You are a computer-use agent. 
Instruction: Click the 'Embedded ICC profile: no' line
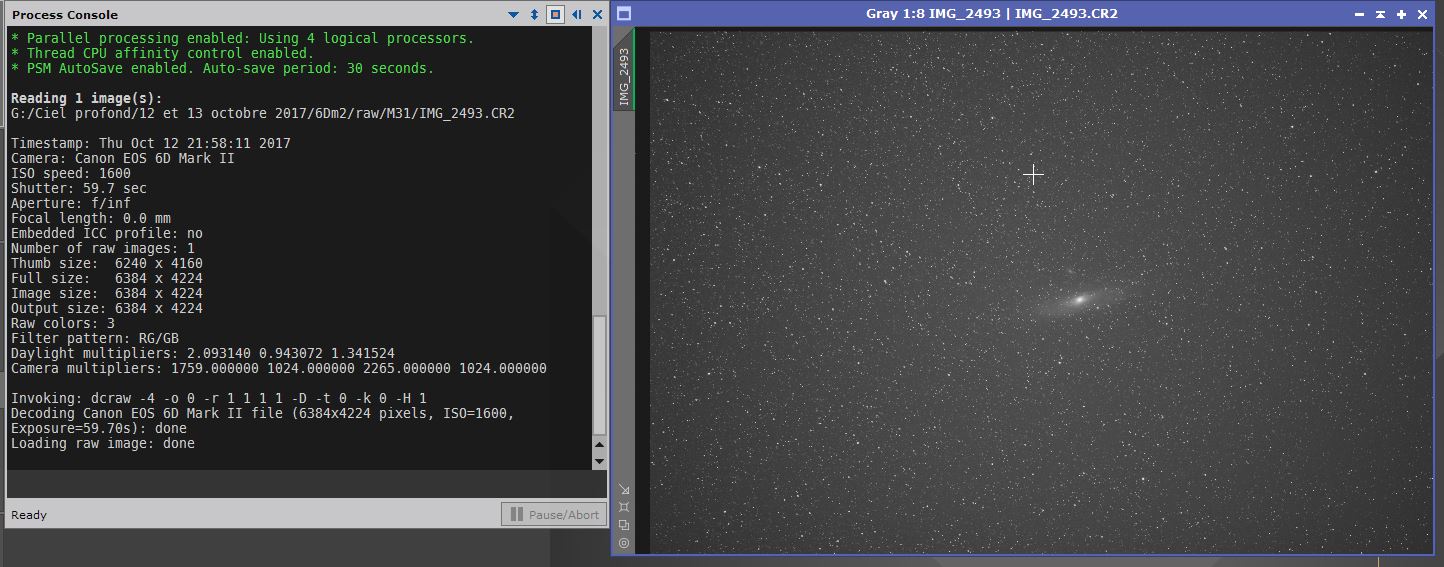106,233
